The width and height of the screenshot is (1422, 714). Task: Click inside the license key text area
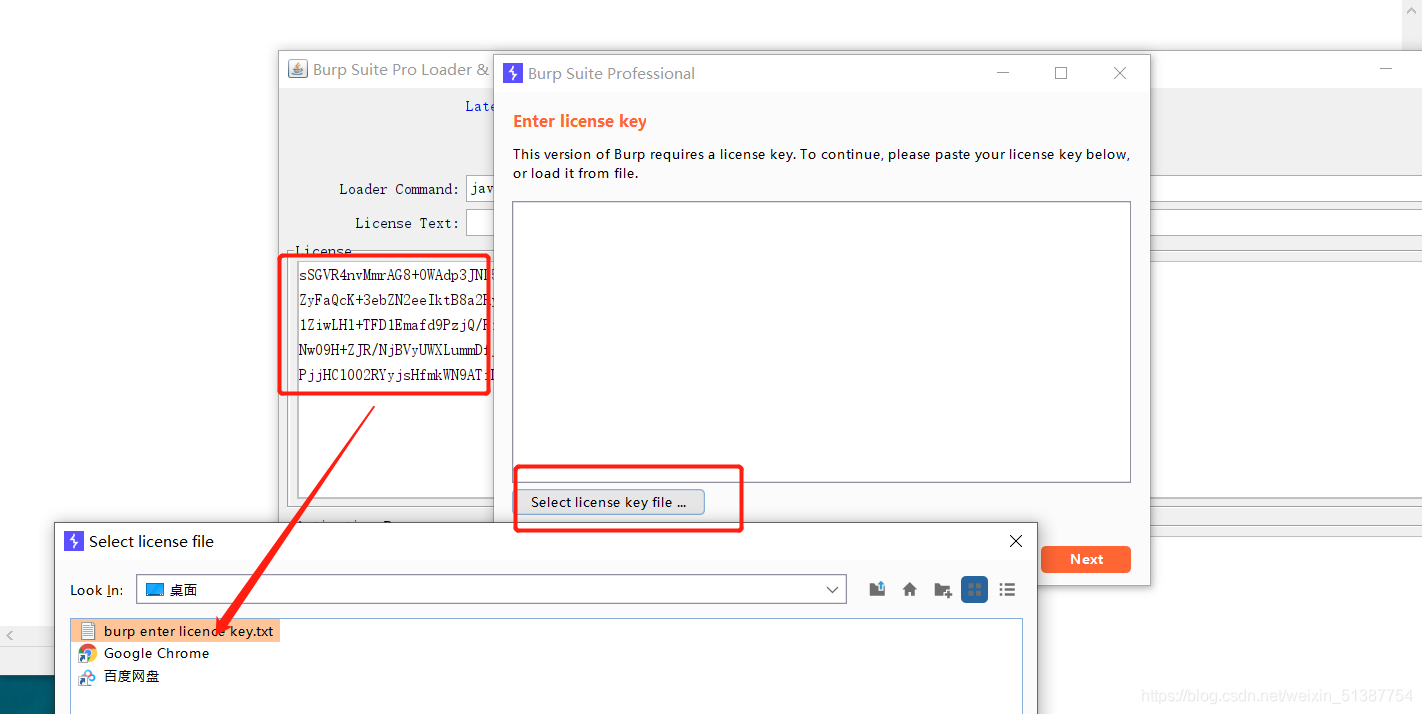click(821, 342)
